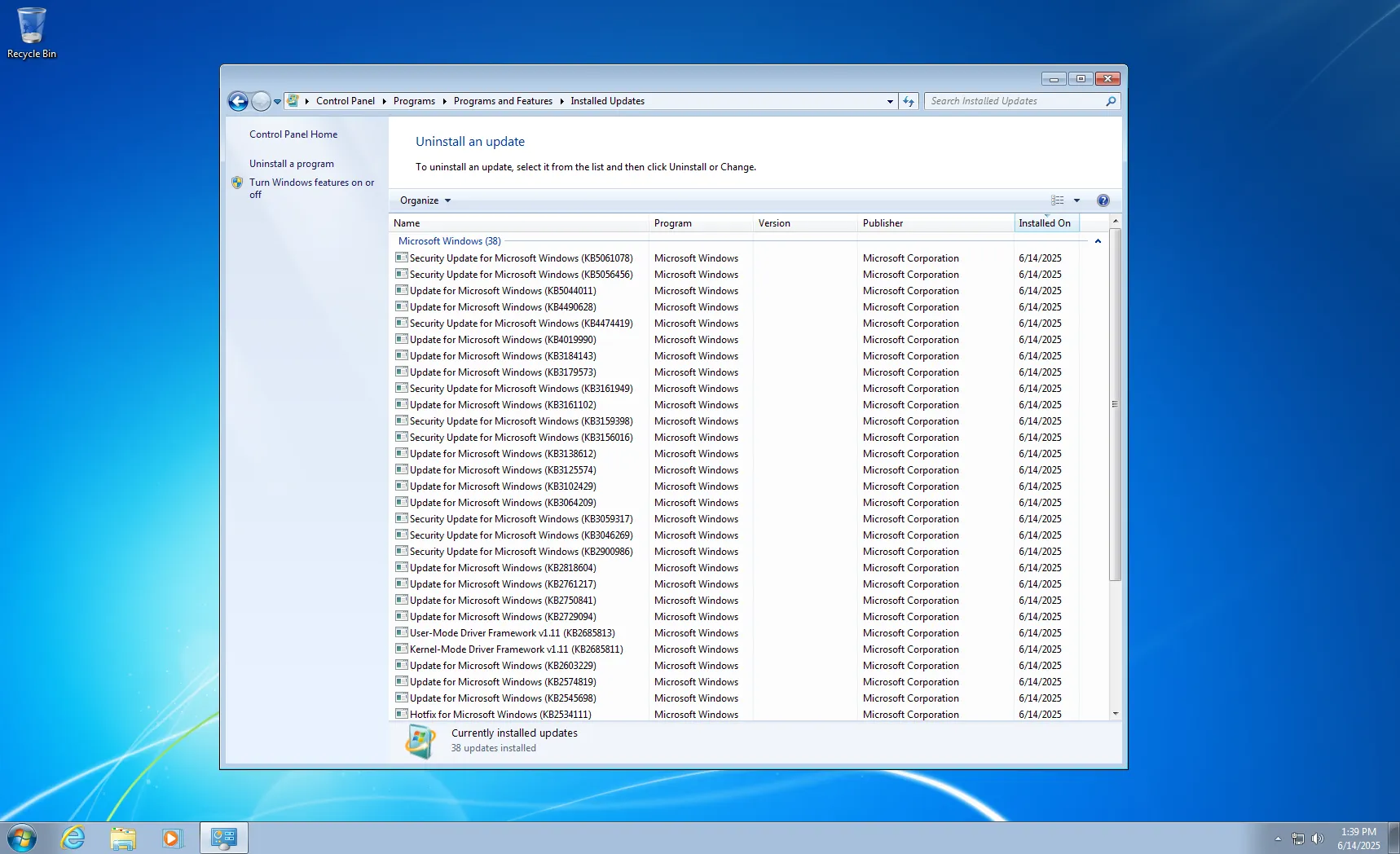Click the network tray icon
The width and height of the screenshot is (1400, 854).
[1298, 839]
